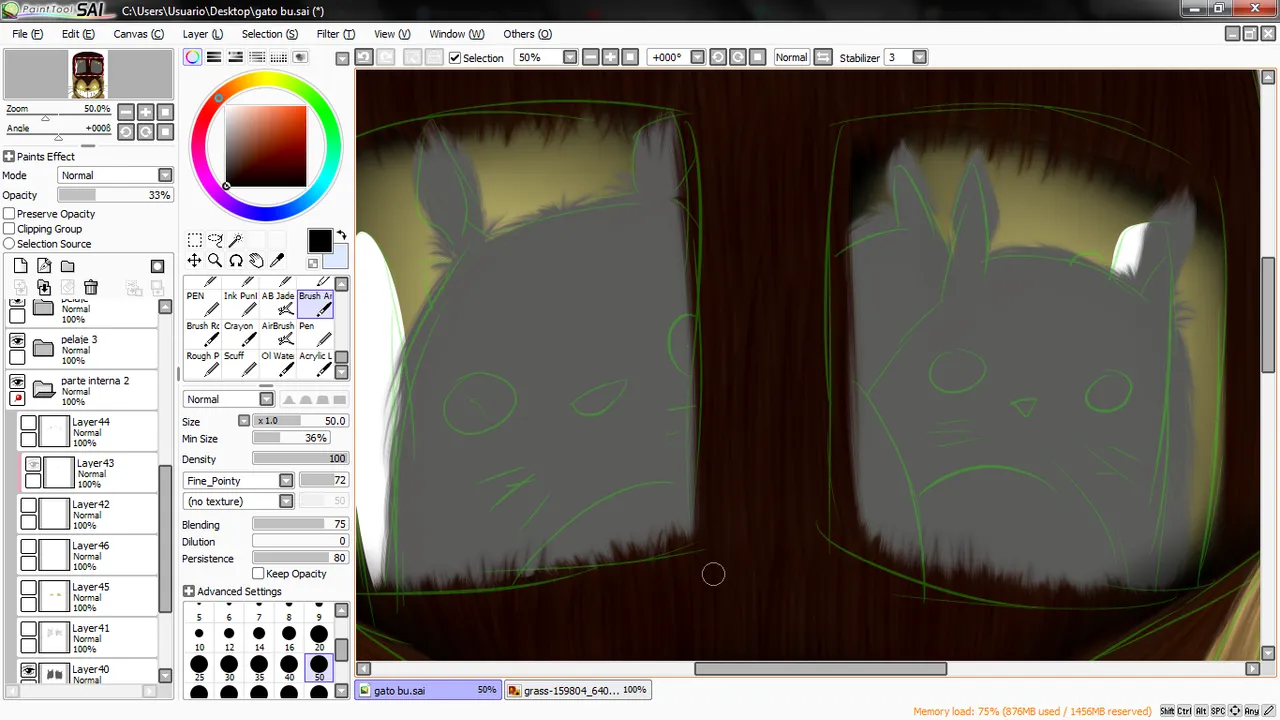Choose the Acrylic brush

(x=316, y=363)
